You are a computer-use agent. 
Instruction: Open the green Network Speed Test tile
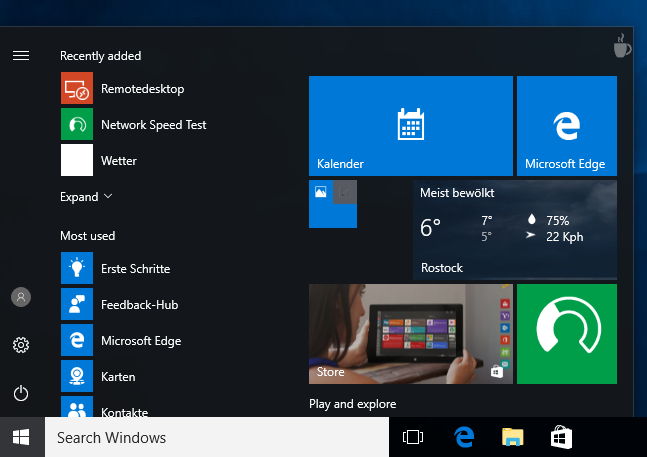567,334
